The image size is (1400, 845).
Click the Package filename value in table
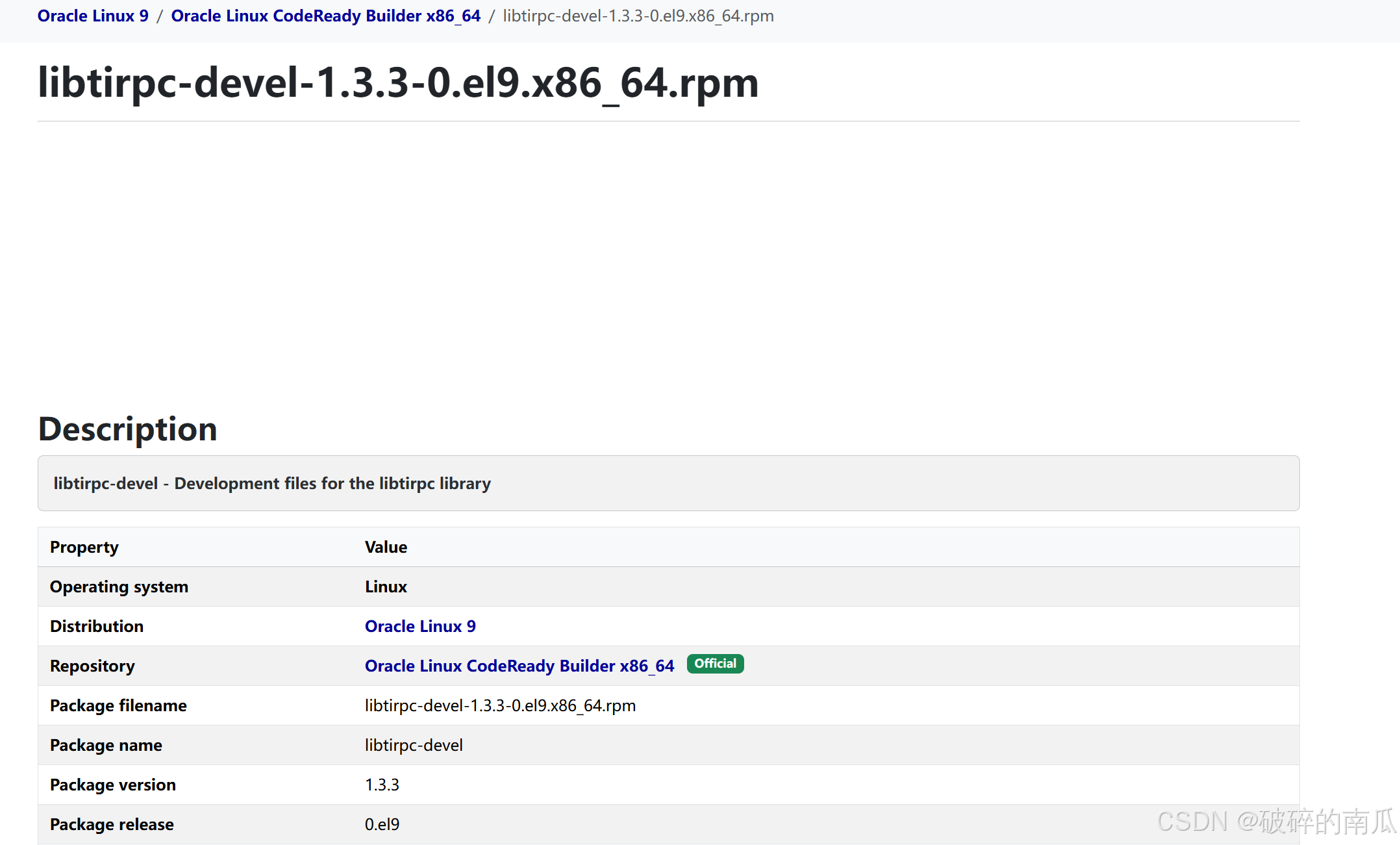click(x=500, y=705)
